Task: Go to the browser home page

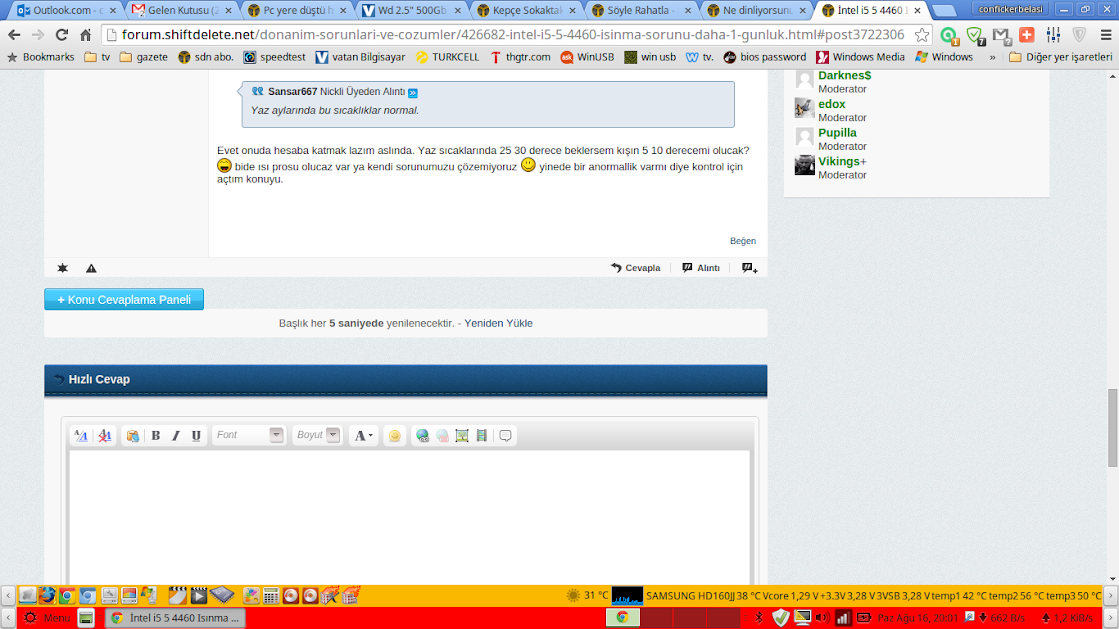Action: tap(86, 35)
